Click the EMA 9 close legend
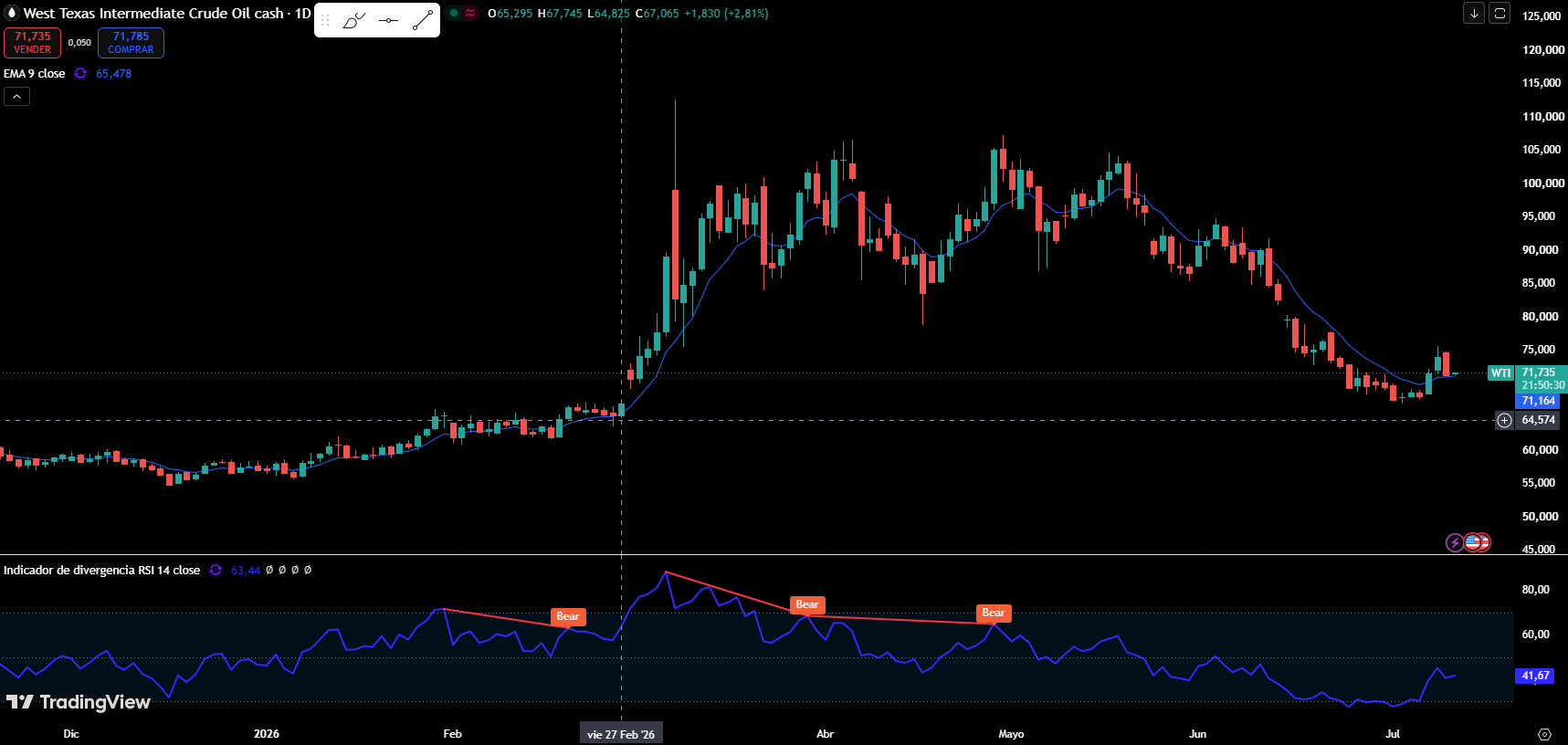Viewport: 1568px width, 745px height. 35,73
